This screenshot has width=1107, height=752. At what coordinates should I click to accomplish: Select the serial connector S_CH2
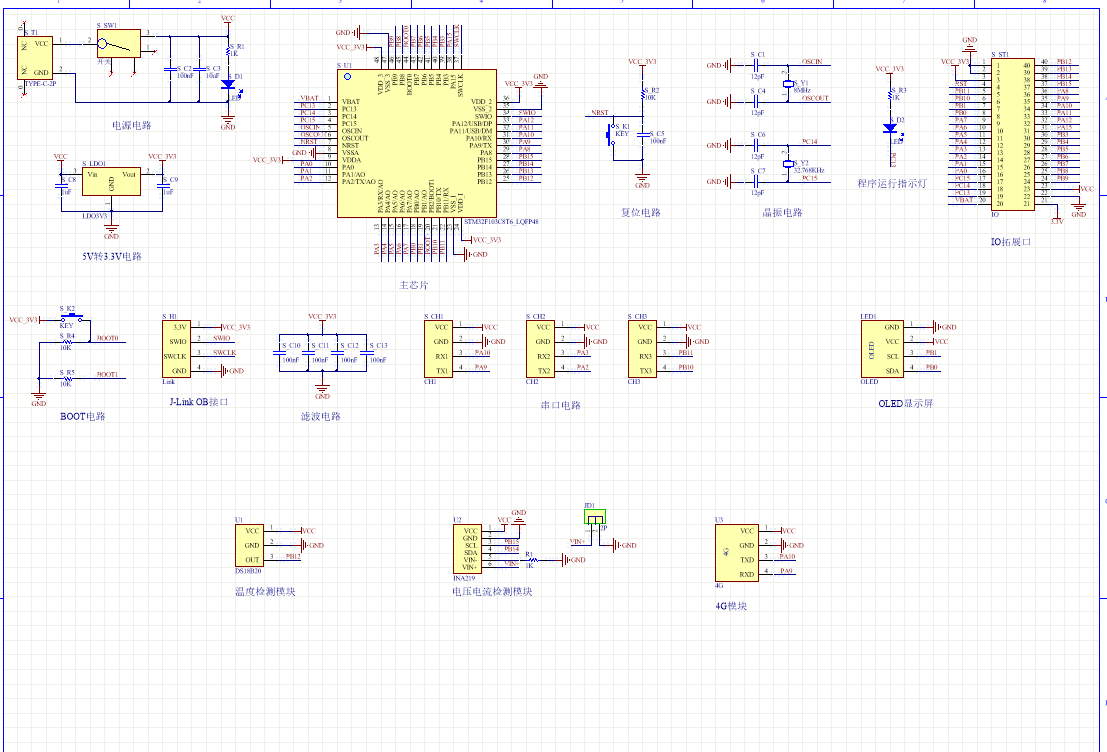pyautogui.click(x=540, y=349)
